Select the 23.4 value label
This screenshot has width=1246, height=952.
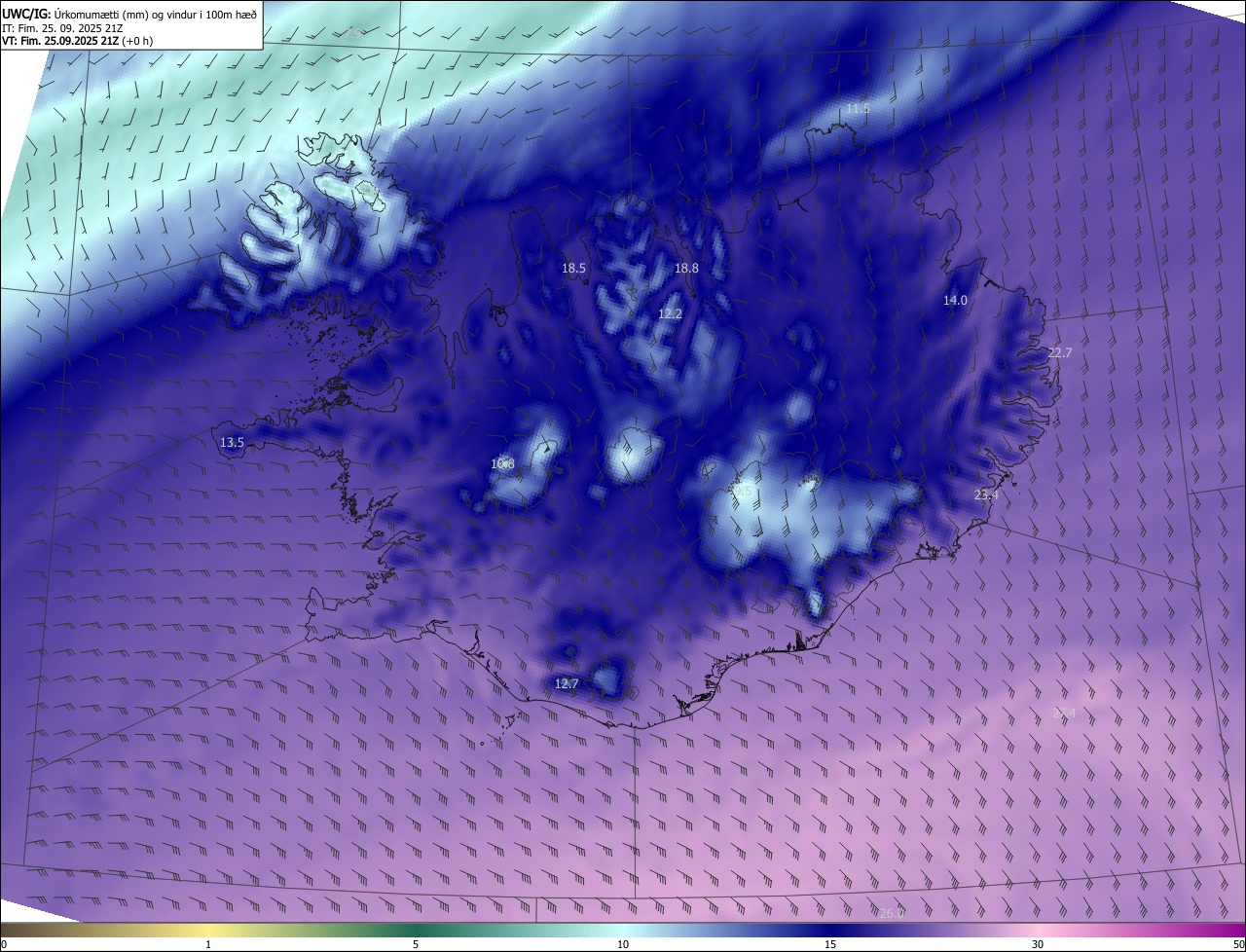pos(986,495)
